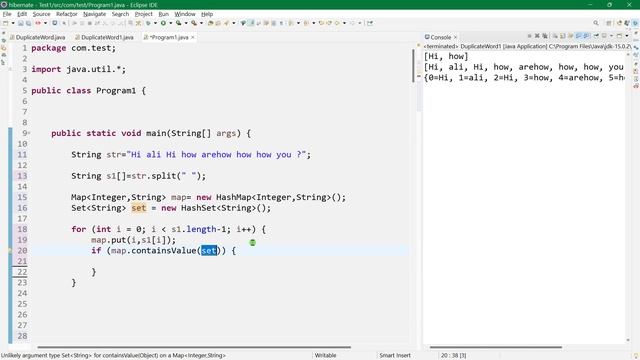
Task: Toggle Scroll Lock in Console toolbar
Action: tap(562, 36)
